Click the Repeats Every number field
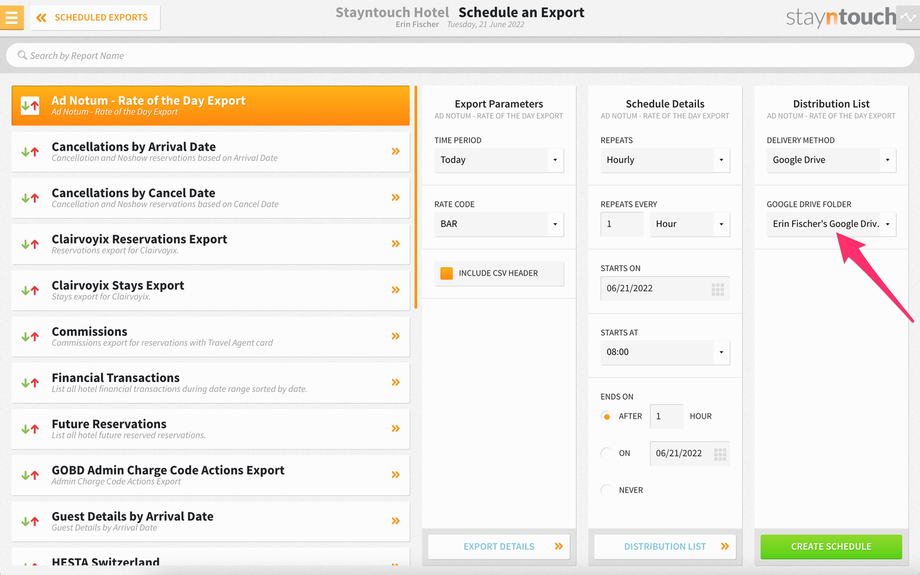The image size is (920, 575). tap(622, 224)
